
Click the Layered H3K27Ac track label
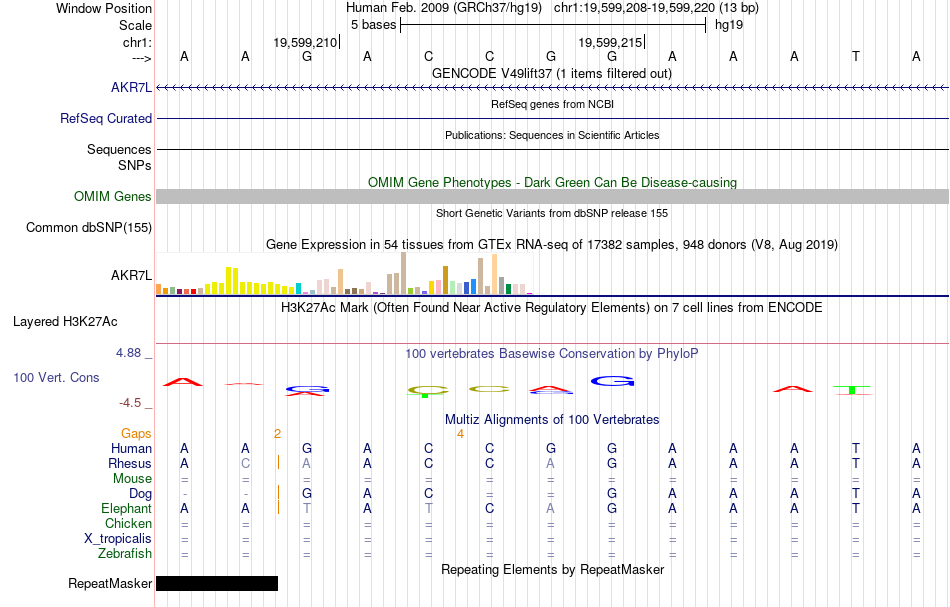(x=65, y=321)
